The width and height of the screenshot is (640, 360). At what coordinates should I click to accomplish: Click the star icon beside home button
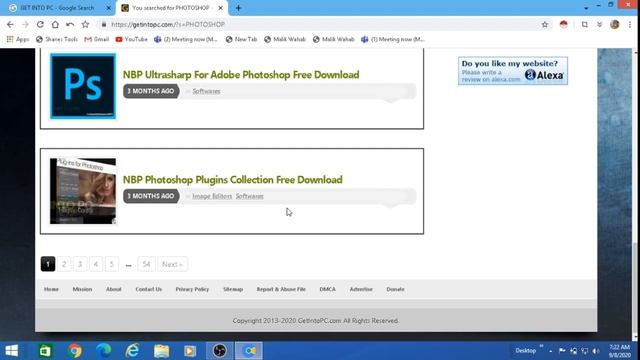click(85, 24)
